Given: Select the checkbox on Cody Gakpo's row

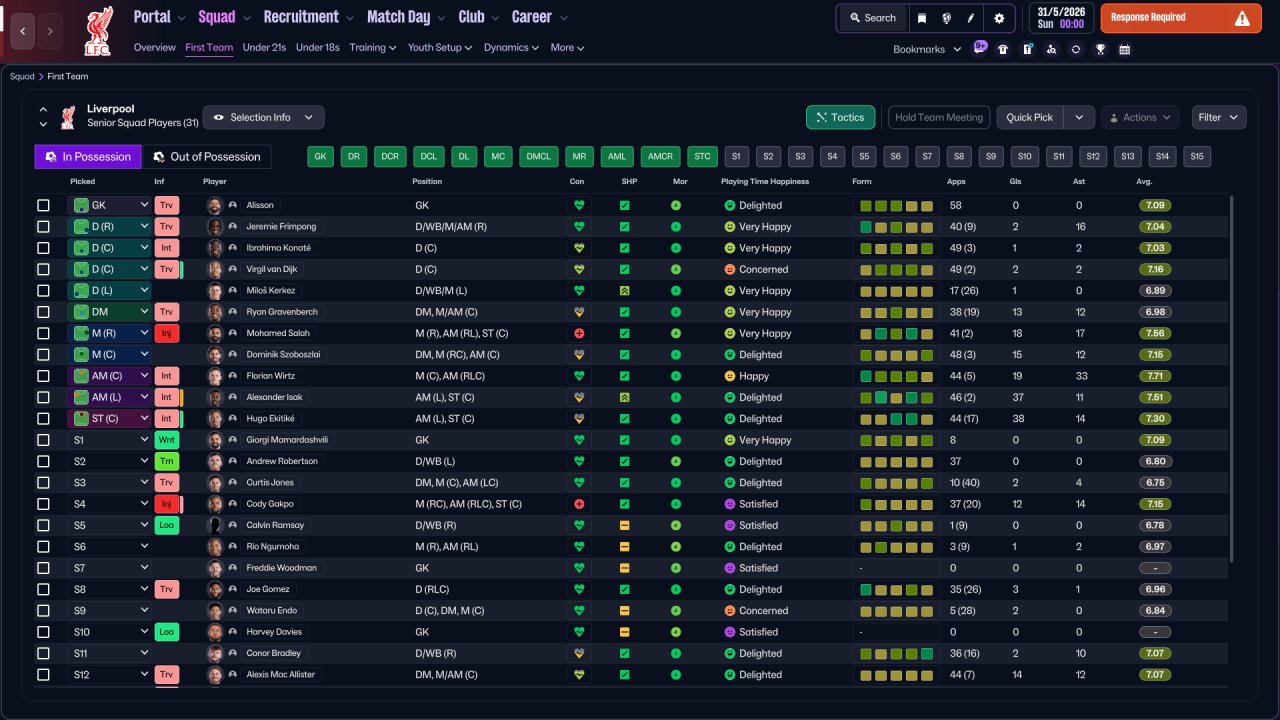Looking at the screenshot, I should 43,504.
